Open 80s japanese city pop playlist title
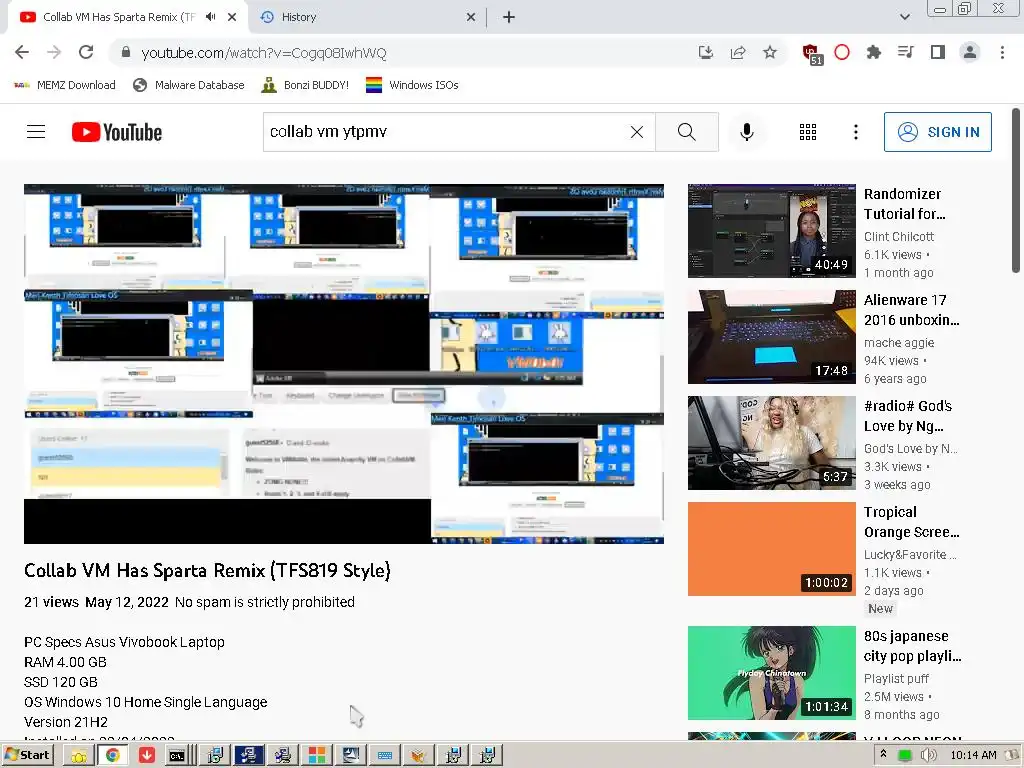 point(912,646)
